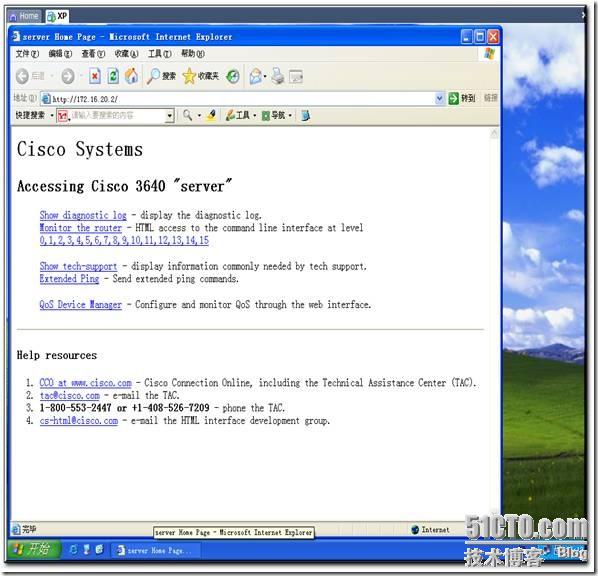Click the Internet Explorer quick launch icon
The width and height of the screenshot is (598, 576).
73,550
